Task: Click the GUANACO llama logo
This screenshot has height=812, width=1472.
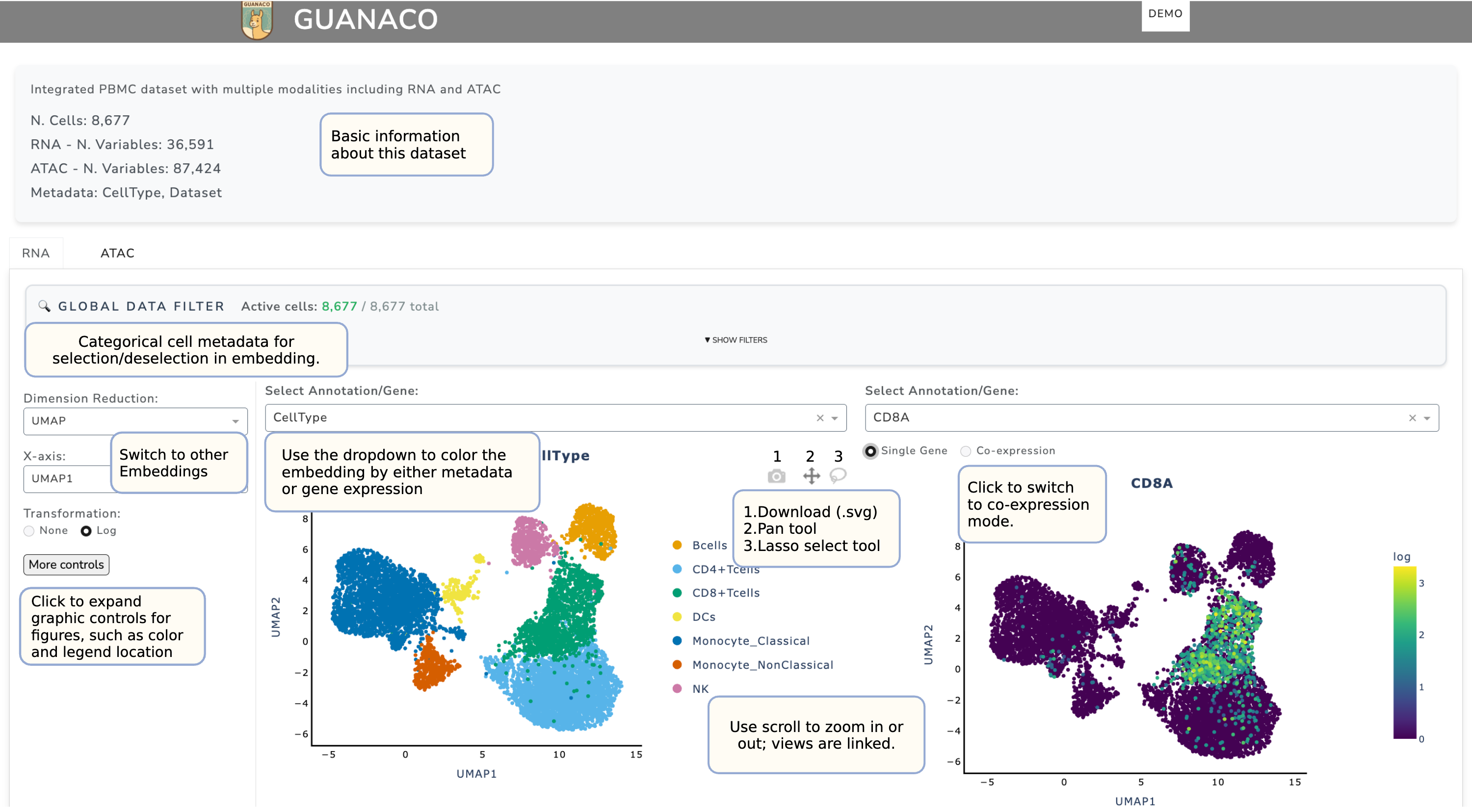Action: pos(257,20)
